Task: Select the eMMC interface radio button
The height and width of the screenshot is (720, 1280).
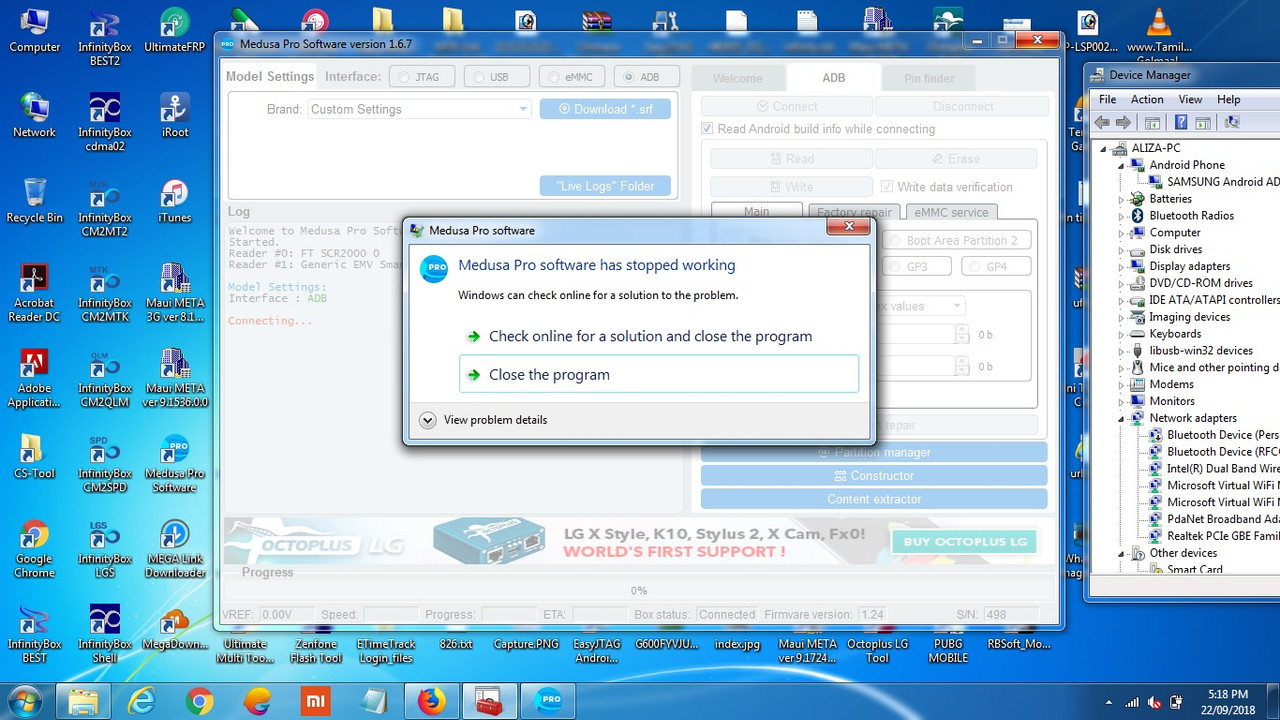Action: [571, 77]
